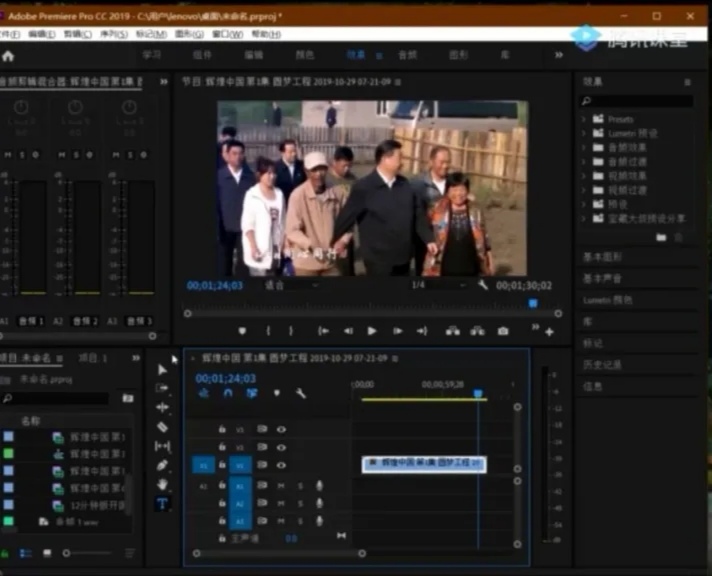Open the 历史记录 panel

602,365
